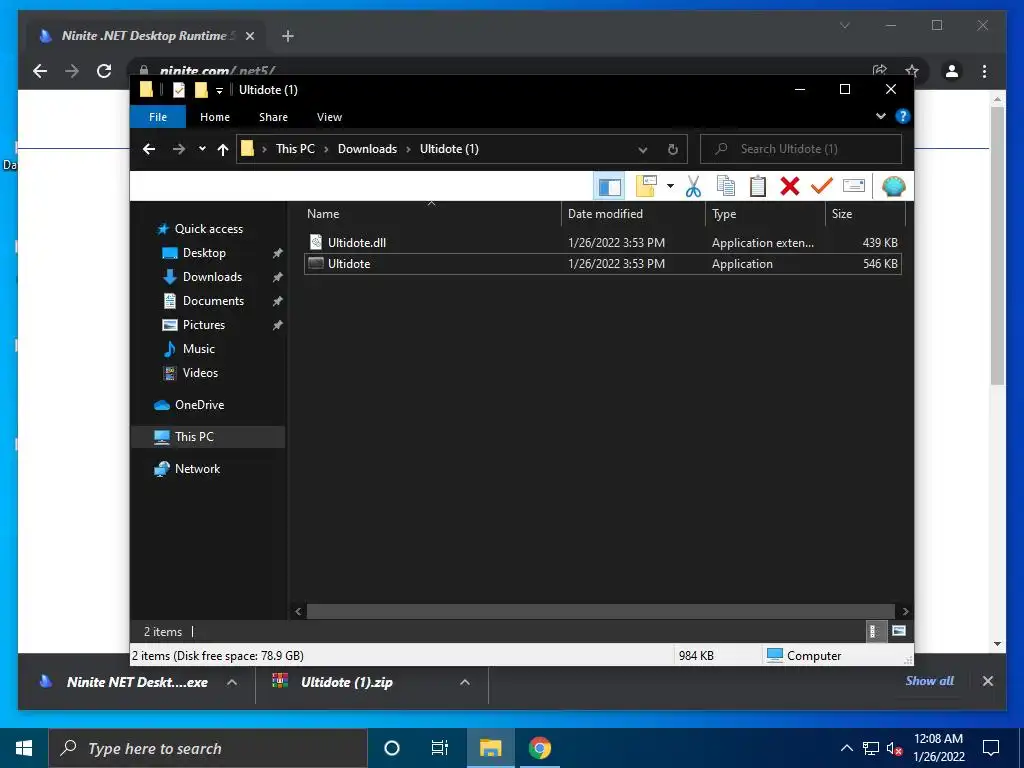Click the Cut scissors icon
The width and height of the screenshot is (1024, 768).
pyautogui.click(x=693, y=187)
